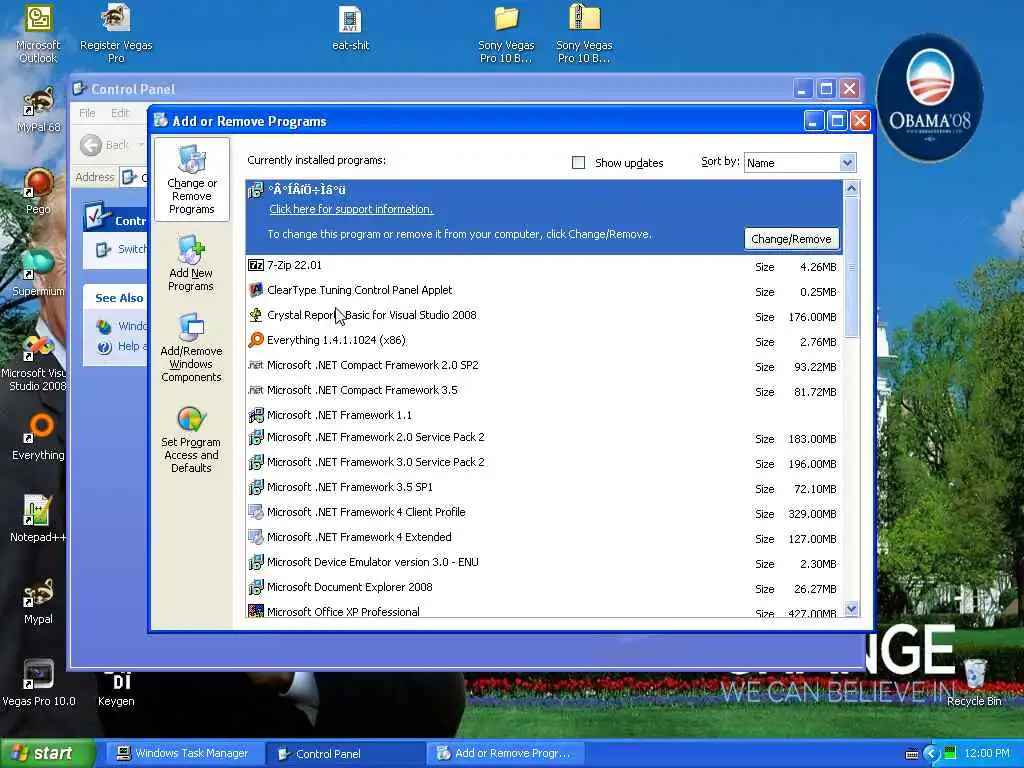This screenshot has height=768, width=1024.
Task: Select Microsoft .NET Framework 2.0 Service Pack 2
Action: pos(544,438)
